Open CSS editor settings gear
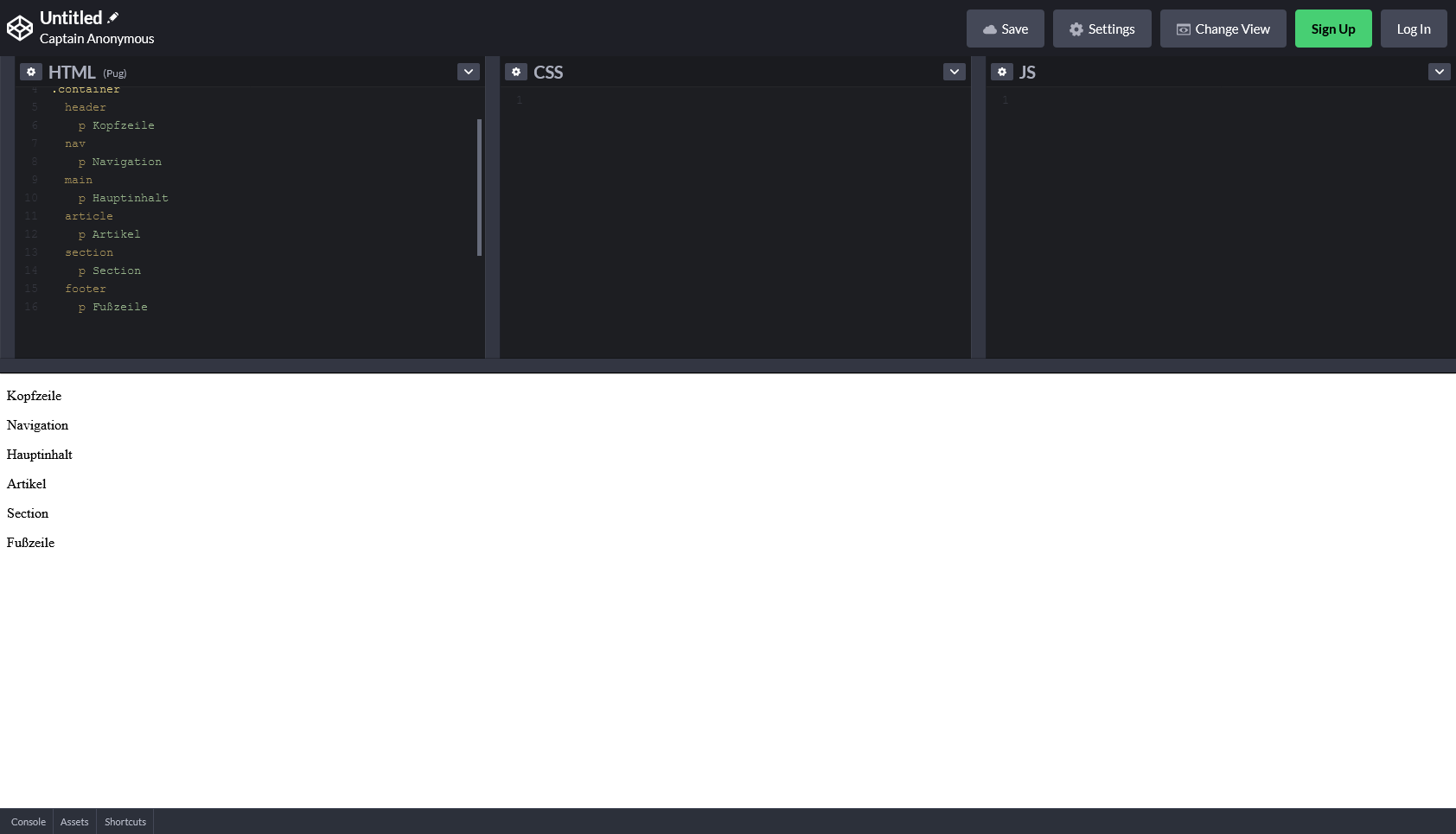1456x834 pixels. click(516, 72)
